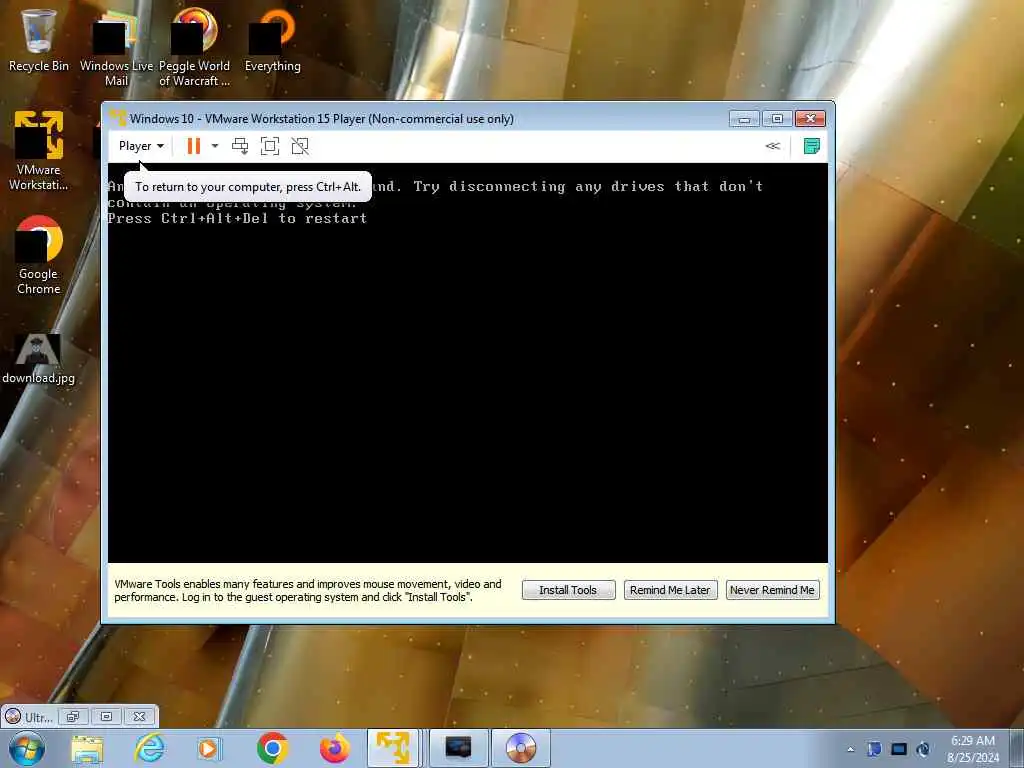This screenshot has height=768, width=1024.
Task: Select the download.jpg file on the desktop
Action: 39,359
